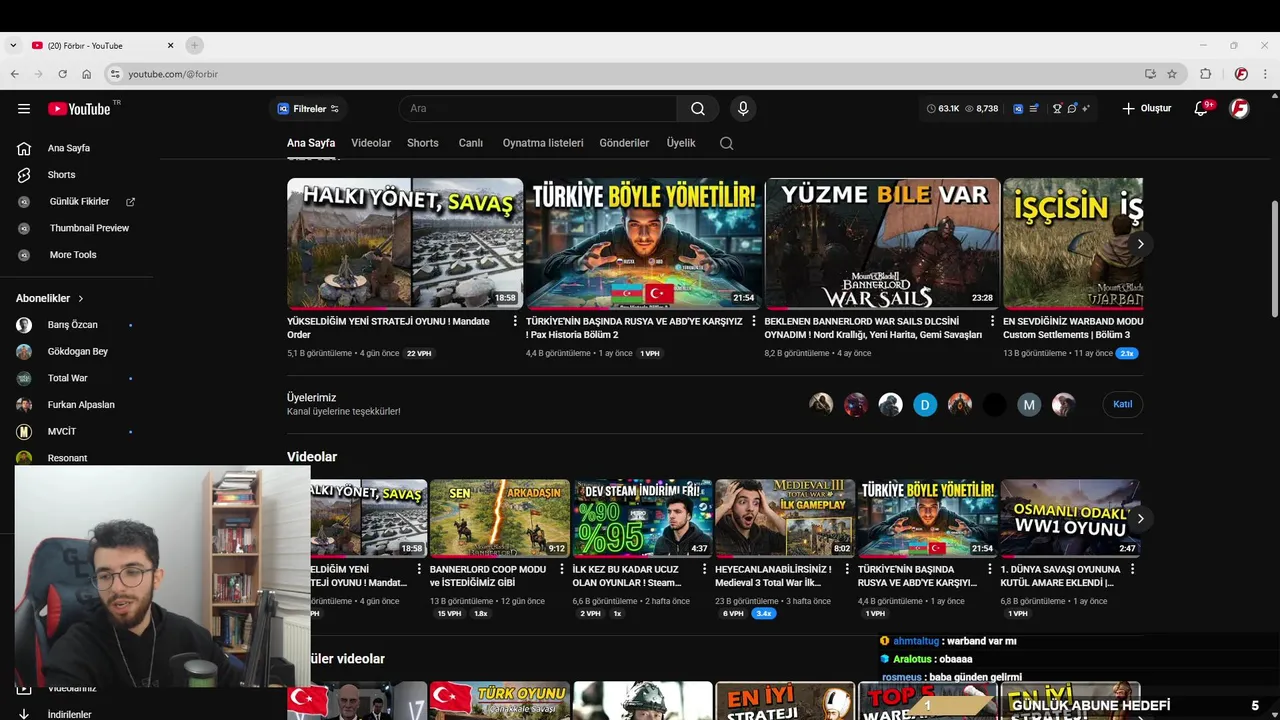Reload the page in Chrome

point(62,74)
